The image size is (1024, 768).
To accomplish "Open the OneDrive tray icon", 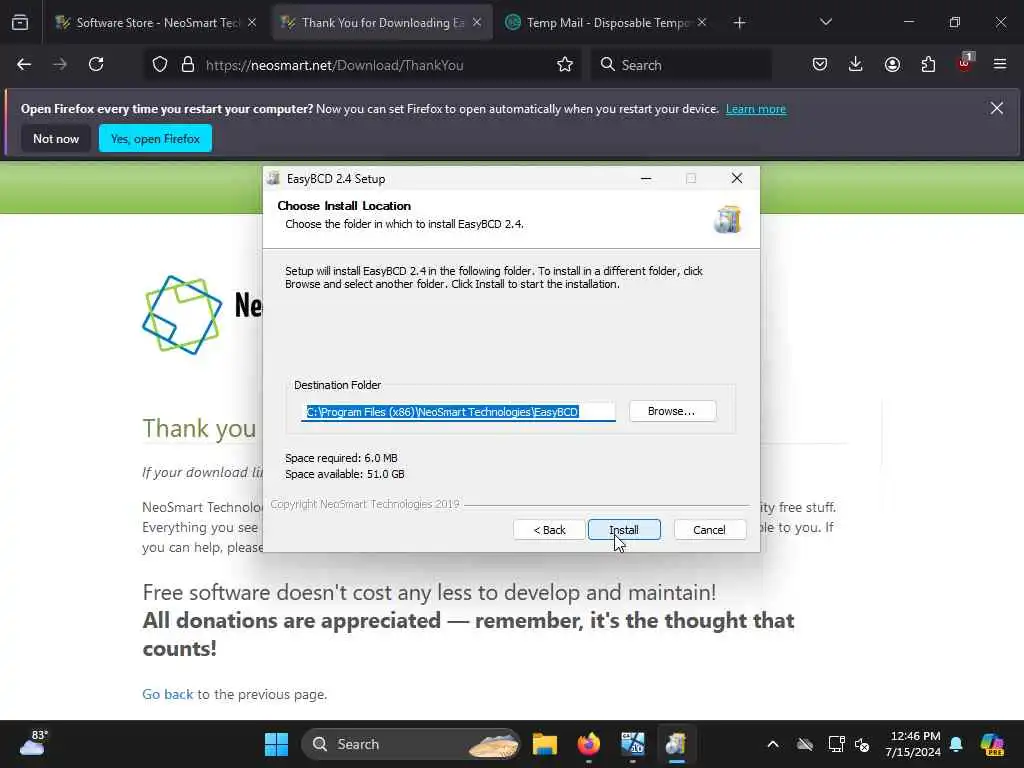I will tap(805, 744).
